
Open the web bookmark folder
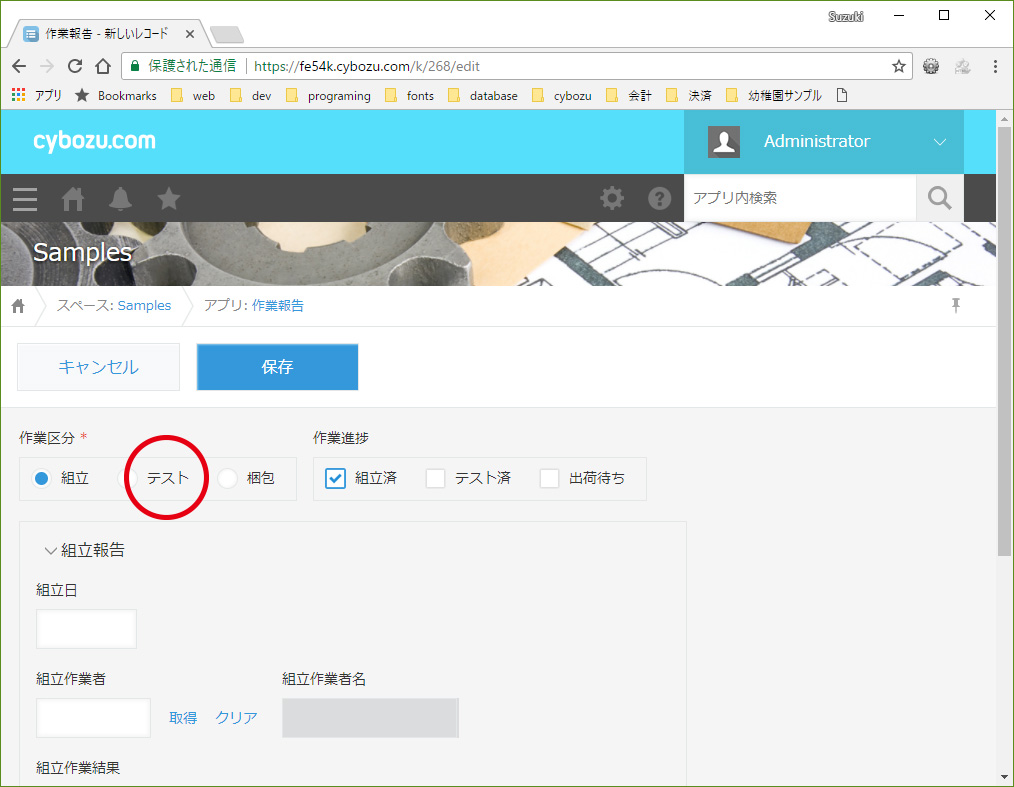pyautogui.click(x=193, y=96)
